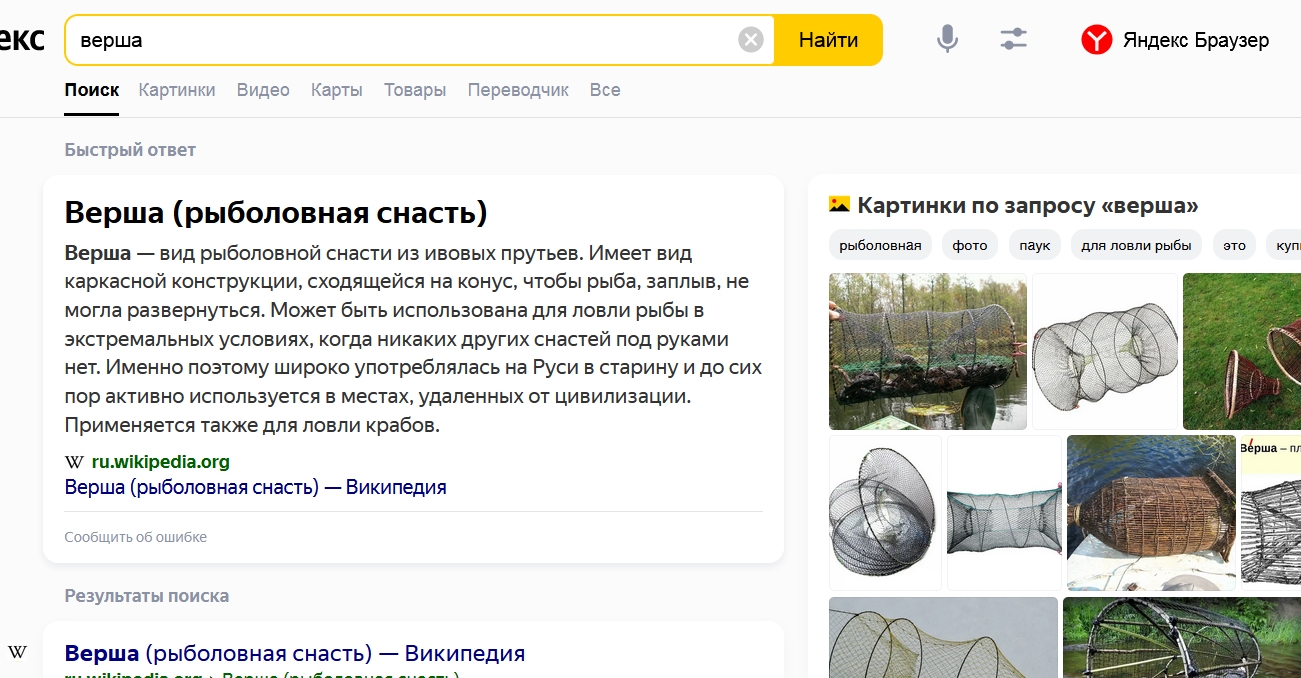Select the Поиск tab
This screenshot has height=678, width=1301.
pos(92,90)
